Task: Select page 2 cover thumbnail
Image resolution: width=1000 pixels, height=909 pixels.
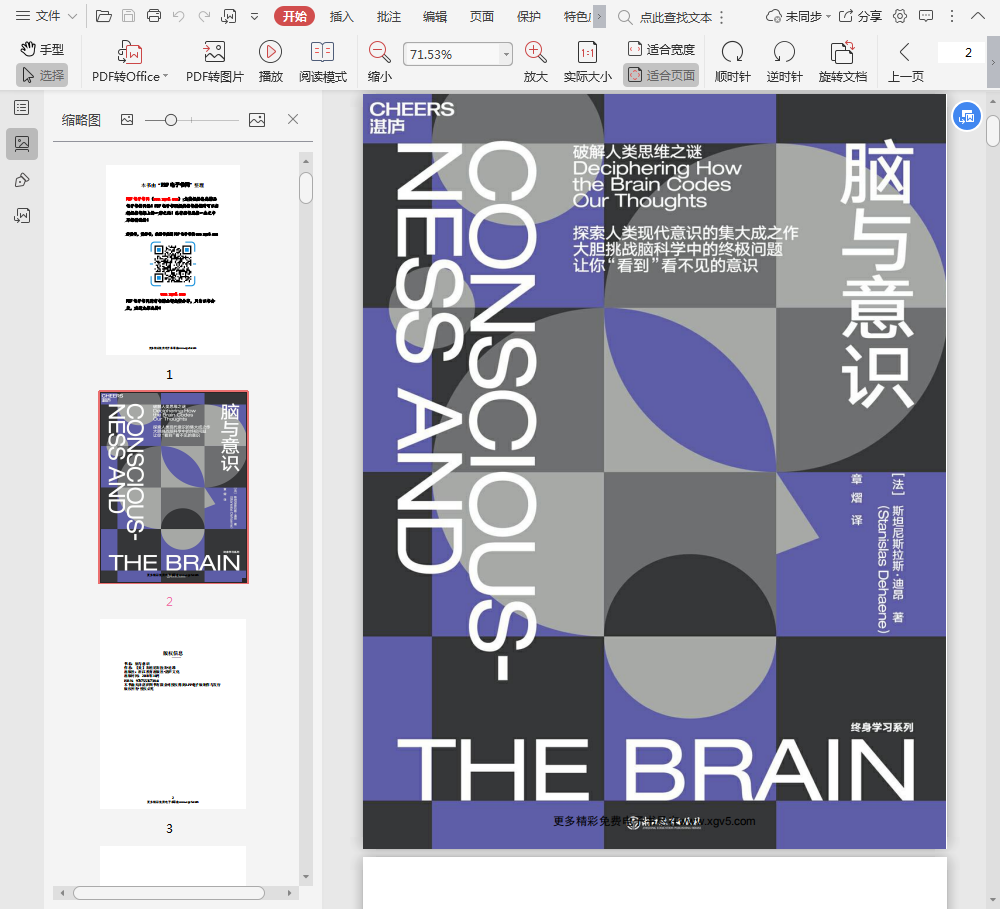Action: click(x=173, y=487)
